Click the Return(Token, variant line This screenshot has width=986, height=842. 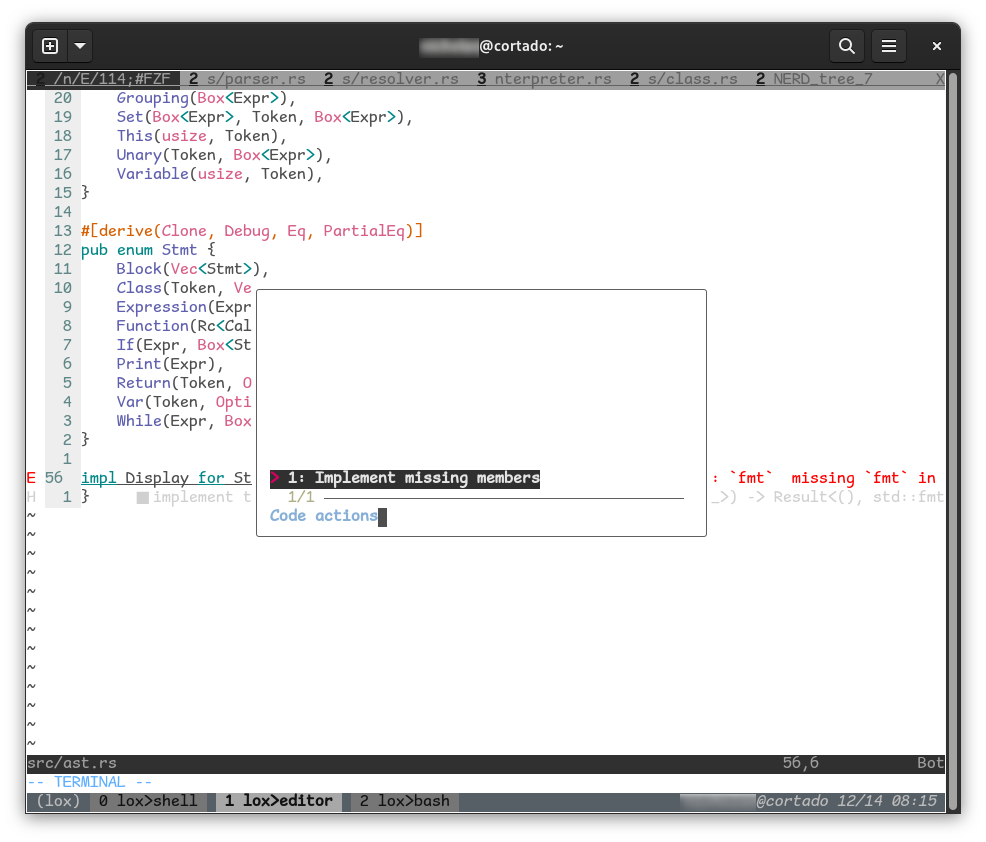click(184, 383)
